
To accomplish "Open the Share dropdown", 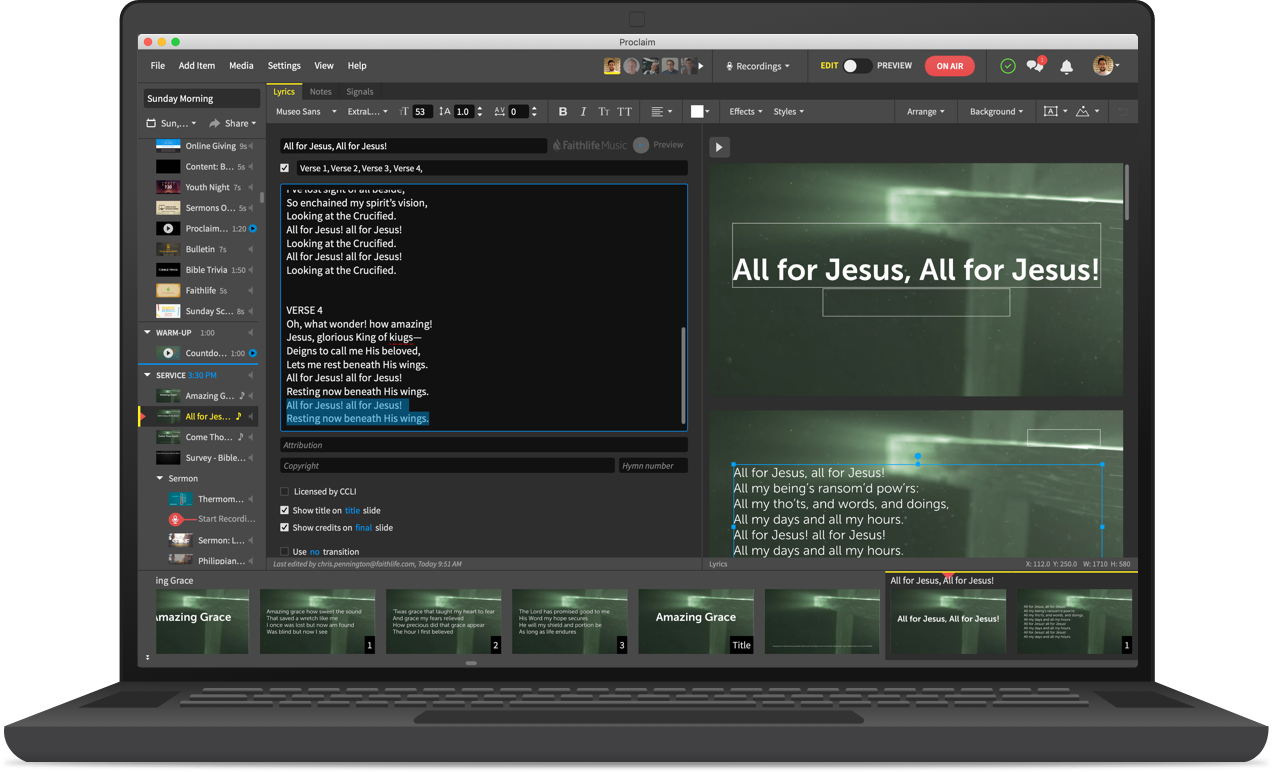I will tap(232, 124).
